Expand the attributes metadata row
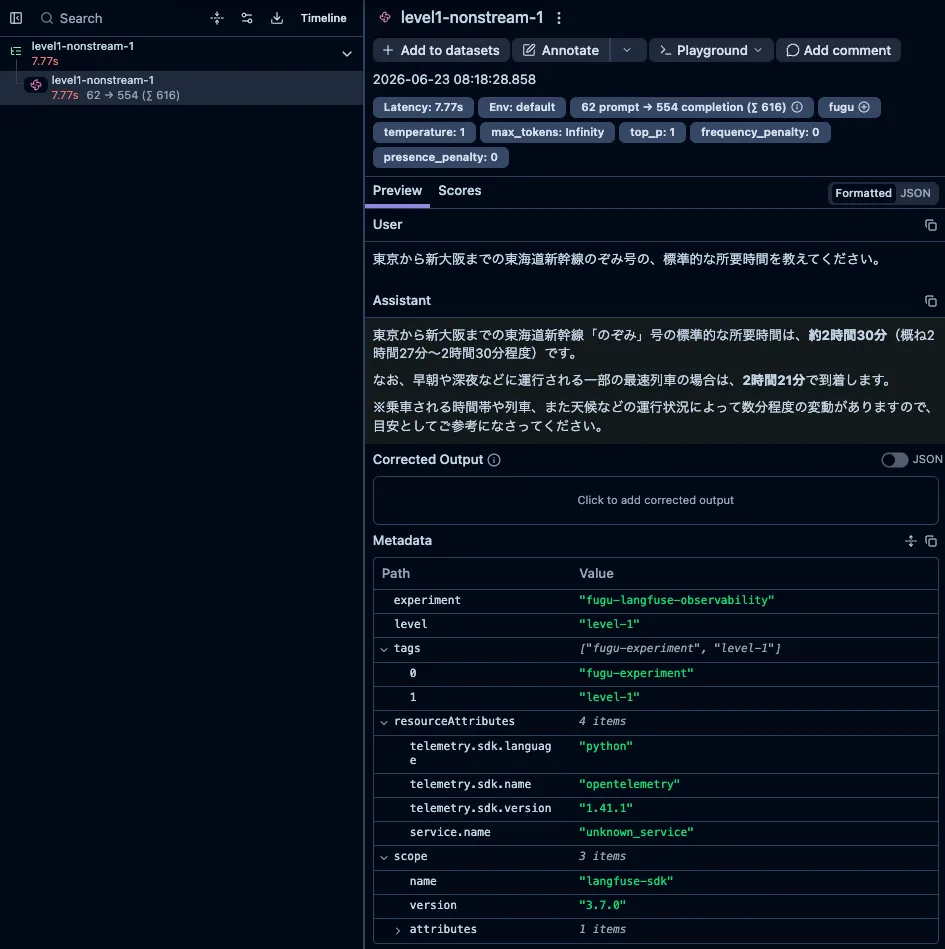 tap(398, 930)
